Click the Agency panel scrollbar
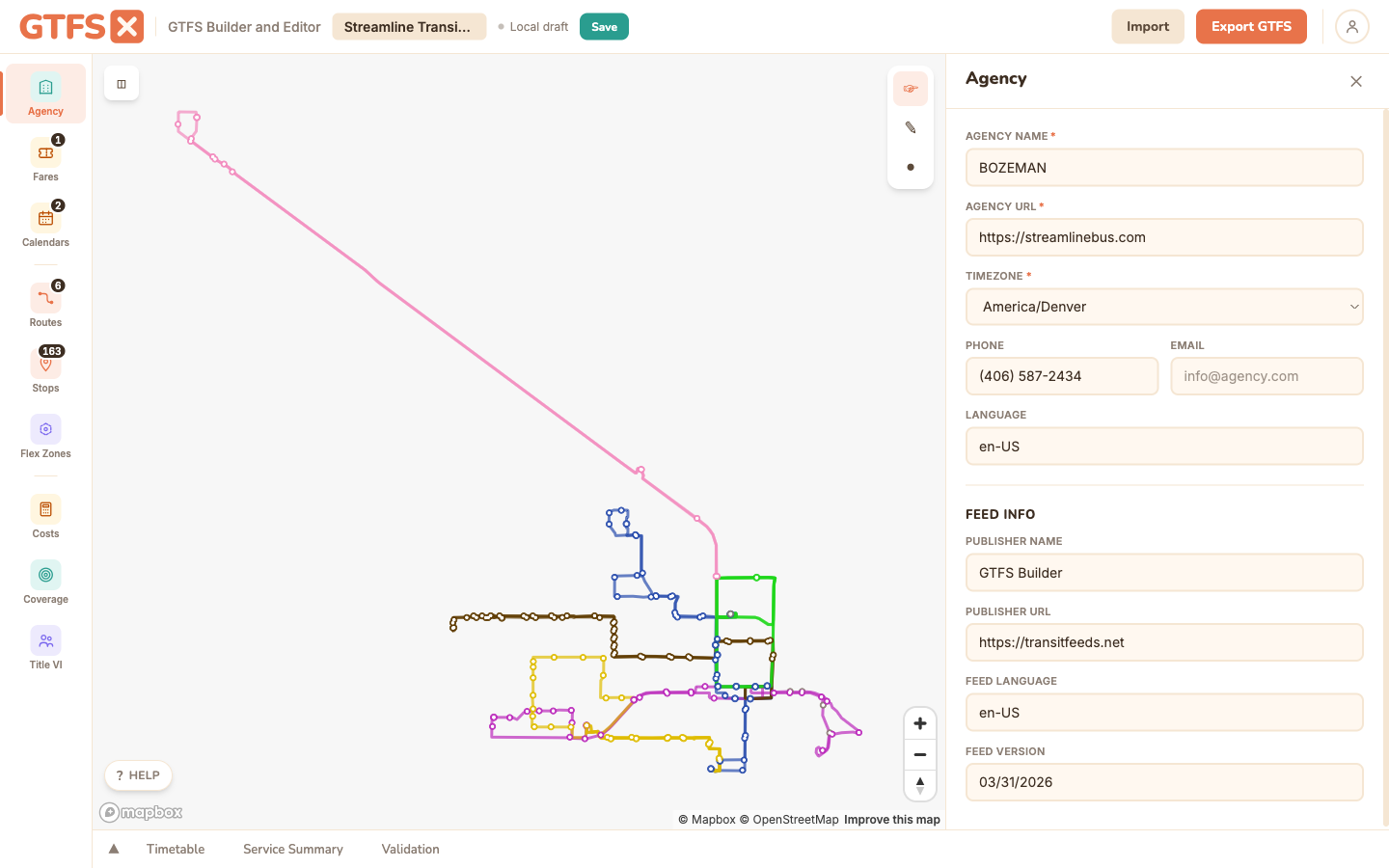 tap(1386, 468)
